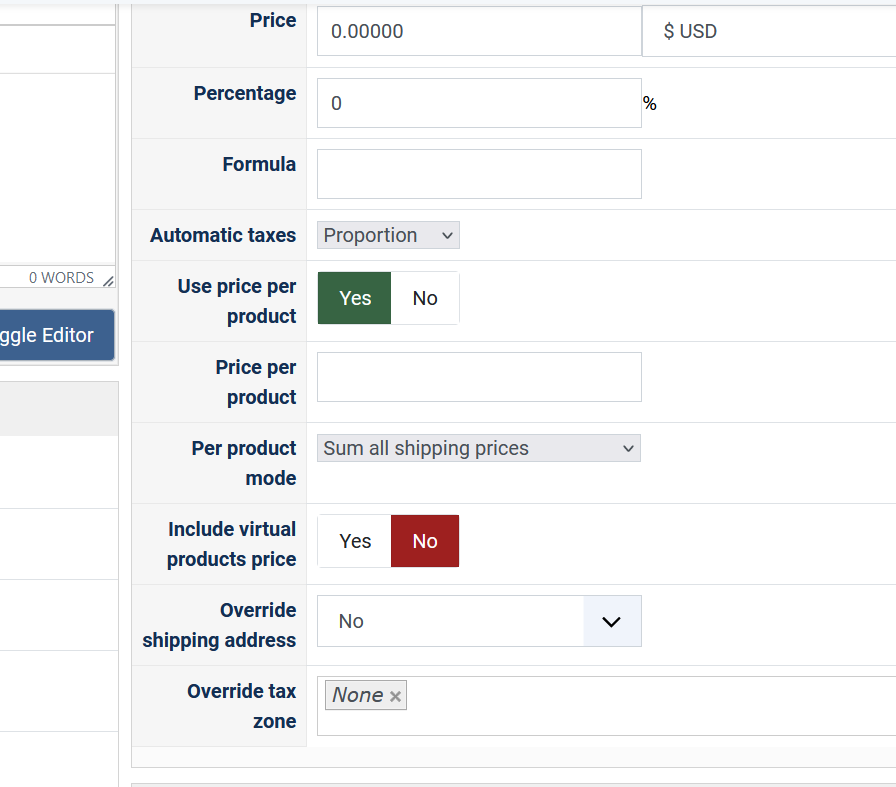
Task: Click the Formula text field
Action: pos(479,174)
